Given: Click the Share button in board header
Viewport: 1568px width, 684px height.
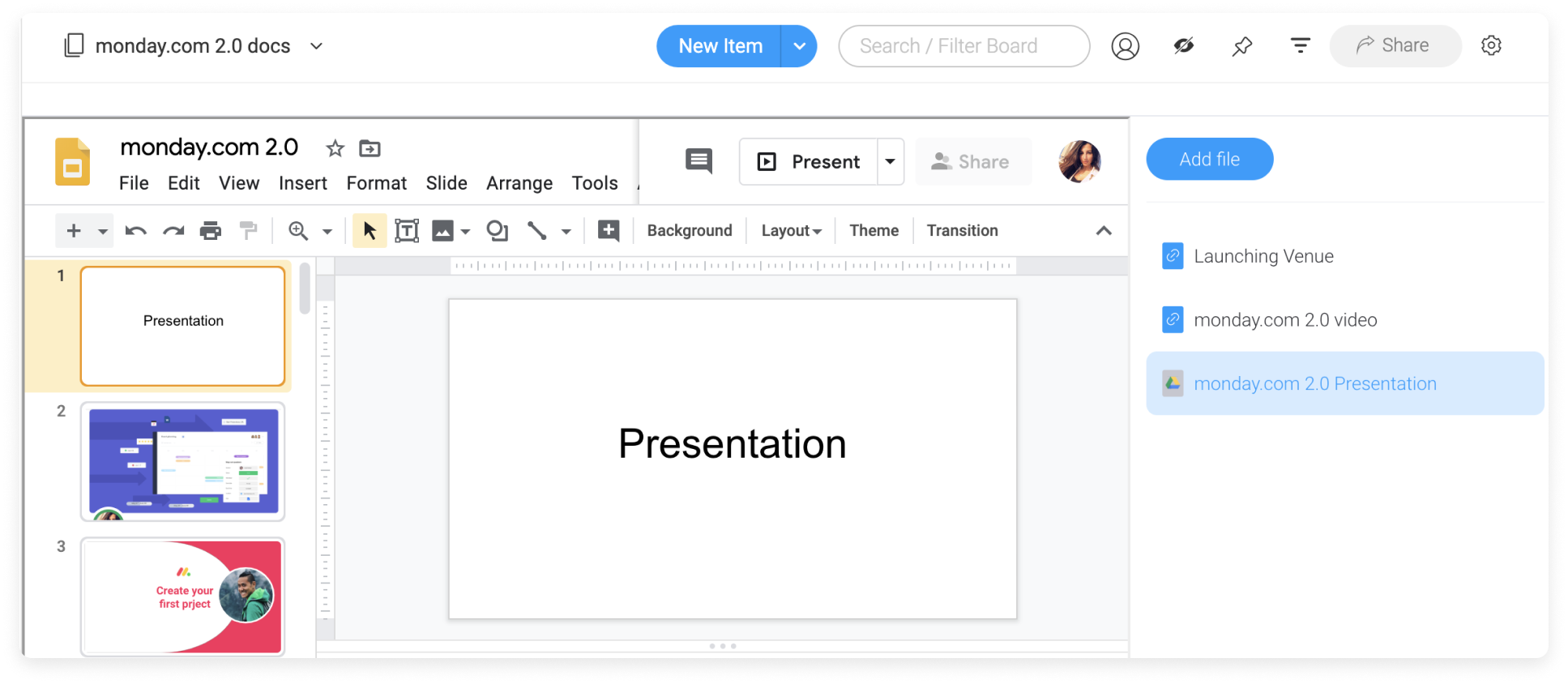Looking at the screenshot, I should pos(1395,45).
